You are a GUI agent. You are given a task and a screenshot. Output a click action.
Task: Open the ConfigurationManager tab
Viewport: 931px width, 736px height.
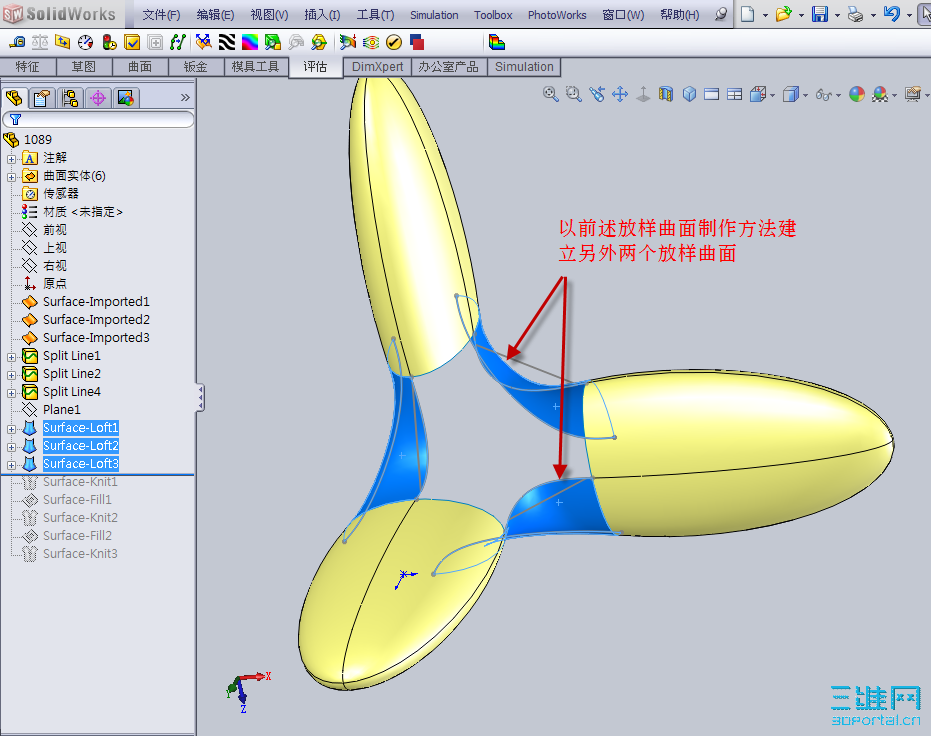70,98
